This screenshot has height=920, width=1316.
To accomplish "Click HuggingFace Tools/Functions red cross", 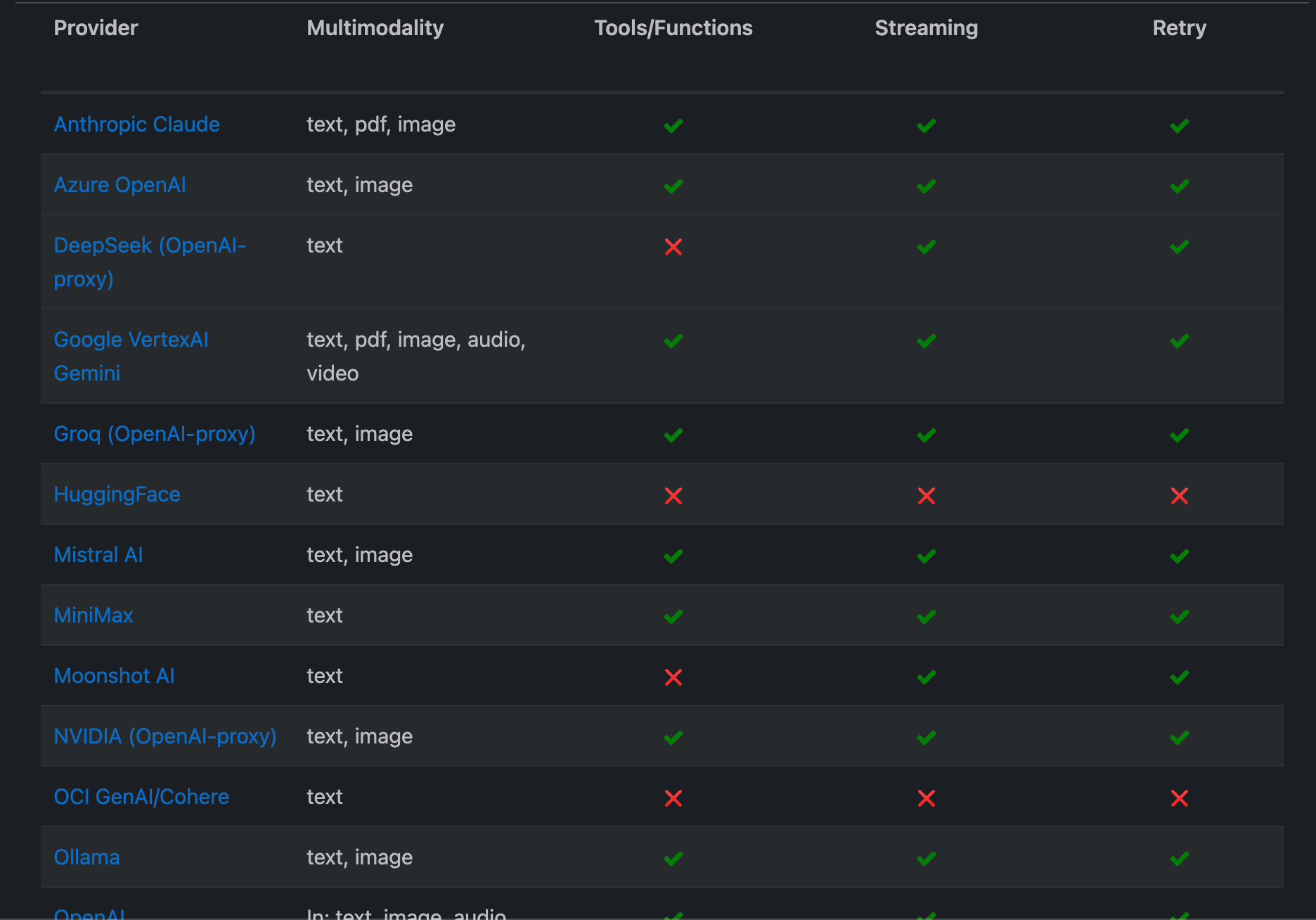I will 673,496.
